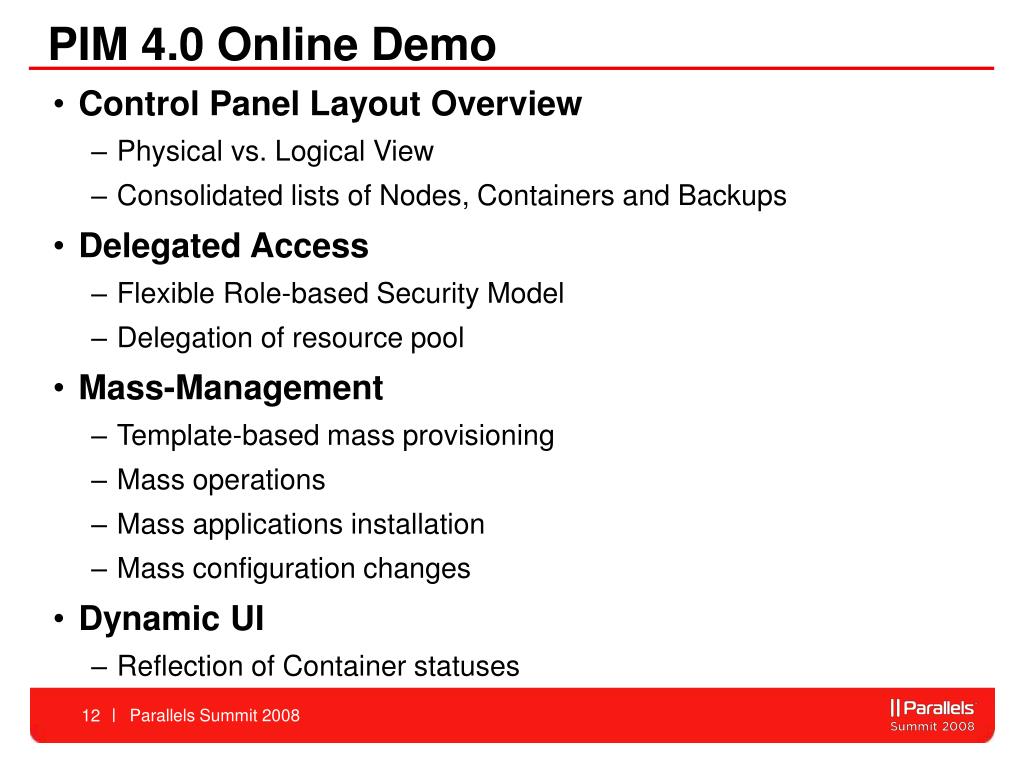Click 'Reflection of Container statuses' line

click(318, 667)
